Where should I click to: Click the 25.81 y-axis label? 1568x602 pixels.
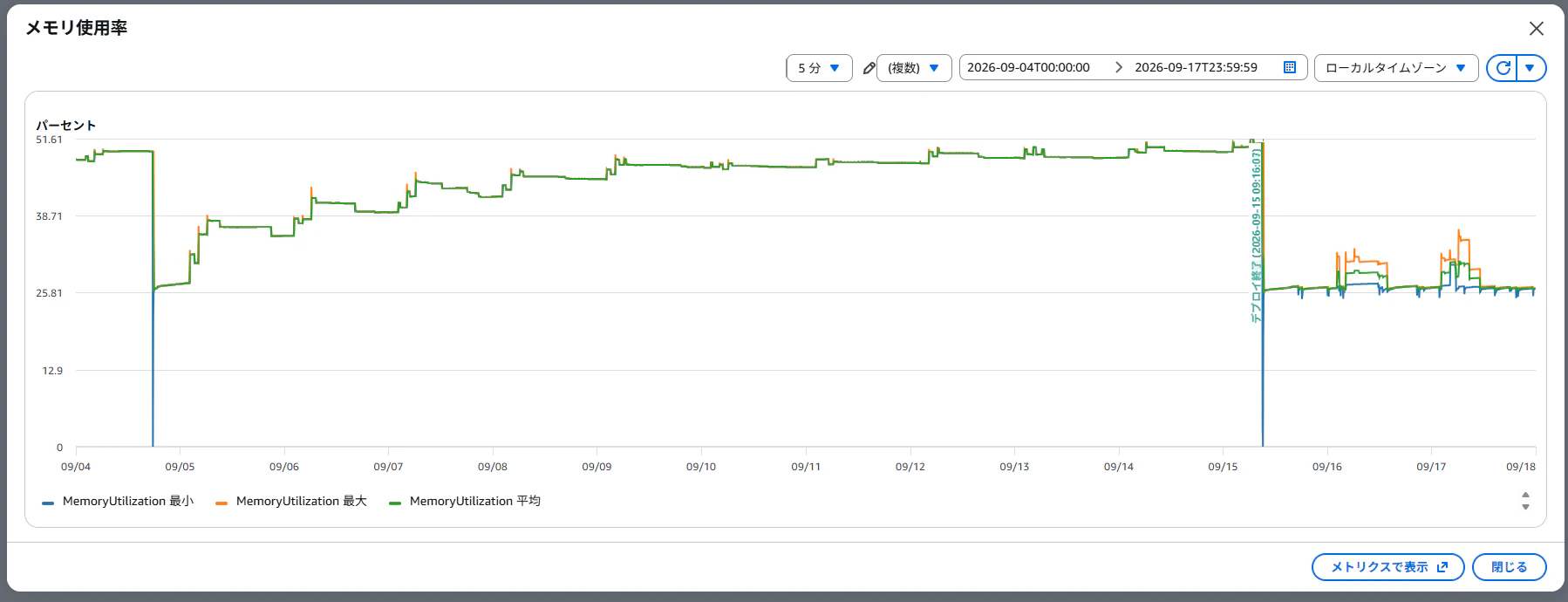coord(49,293)
